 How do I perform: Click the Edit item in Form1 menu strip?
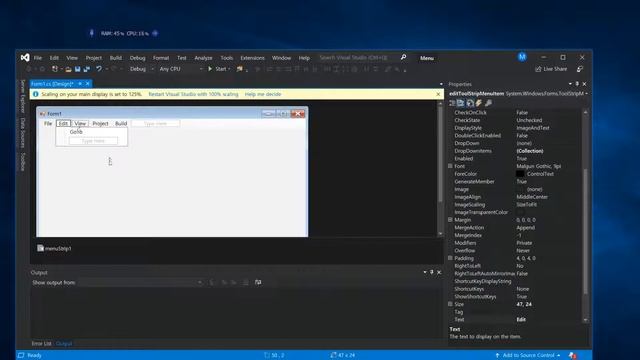pyautogui.click(x=63, y=123)
